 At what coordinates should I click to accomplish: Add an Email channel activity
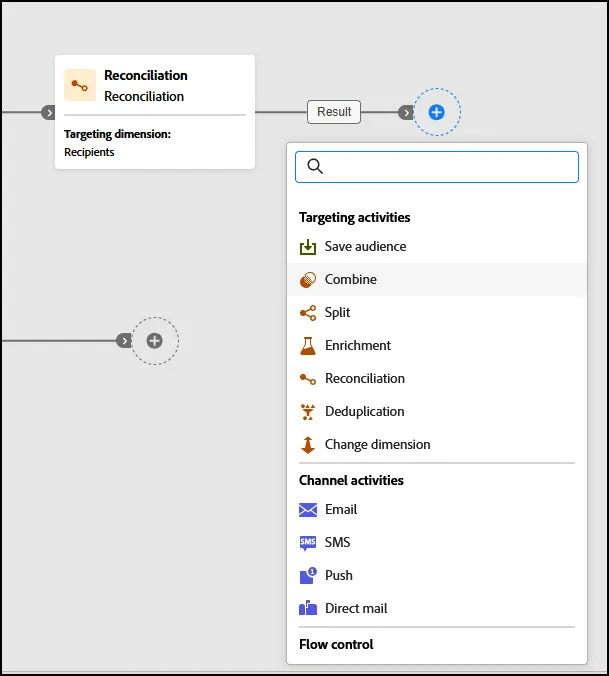point(437,510)
